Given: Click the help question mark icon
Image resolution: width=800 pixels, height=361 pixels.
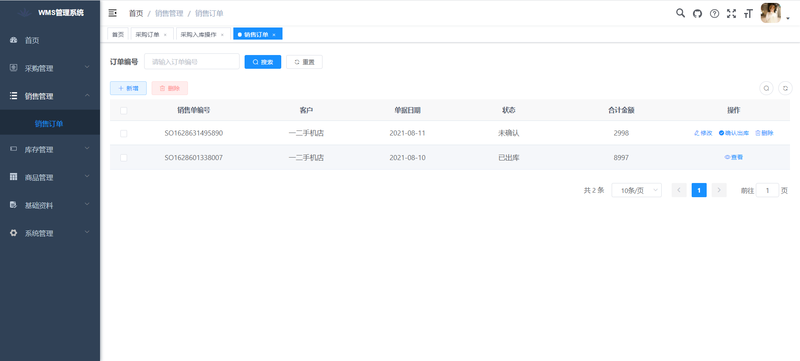Looking at the screenshot, I should click(x=714, y=14).
